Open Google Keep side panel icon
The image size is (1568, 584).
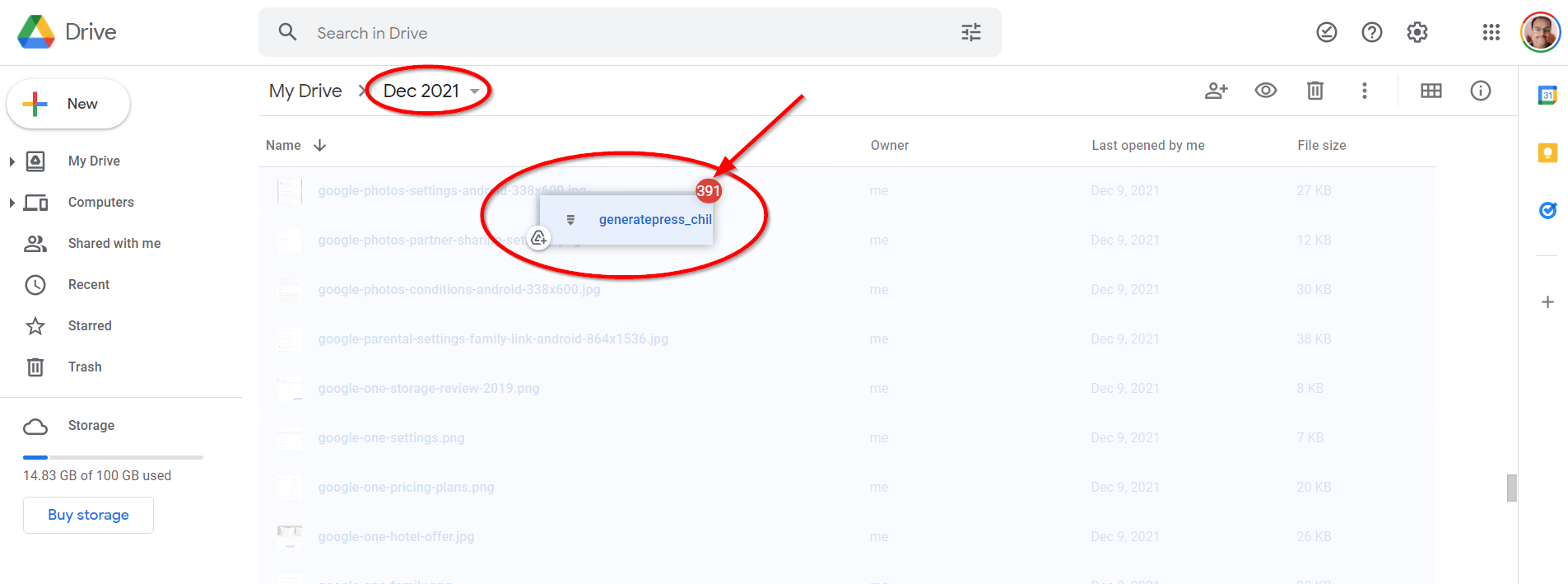pos(1548,152)
